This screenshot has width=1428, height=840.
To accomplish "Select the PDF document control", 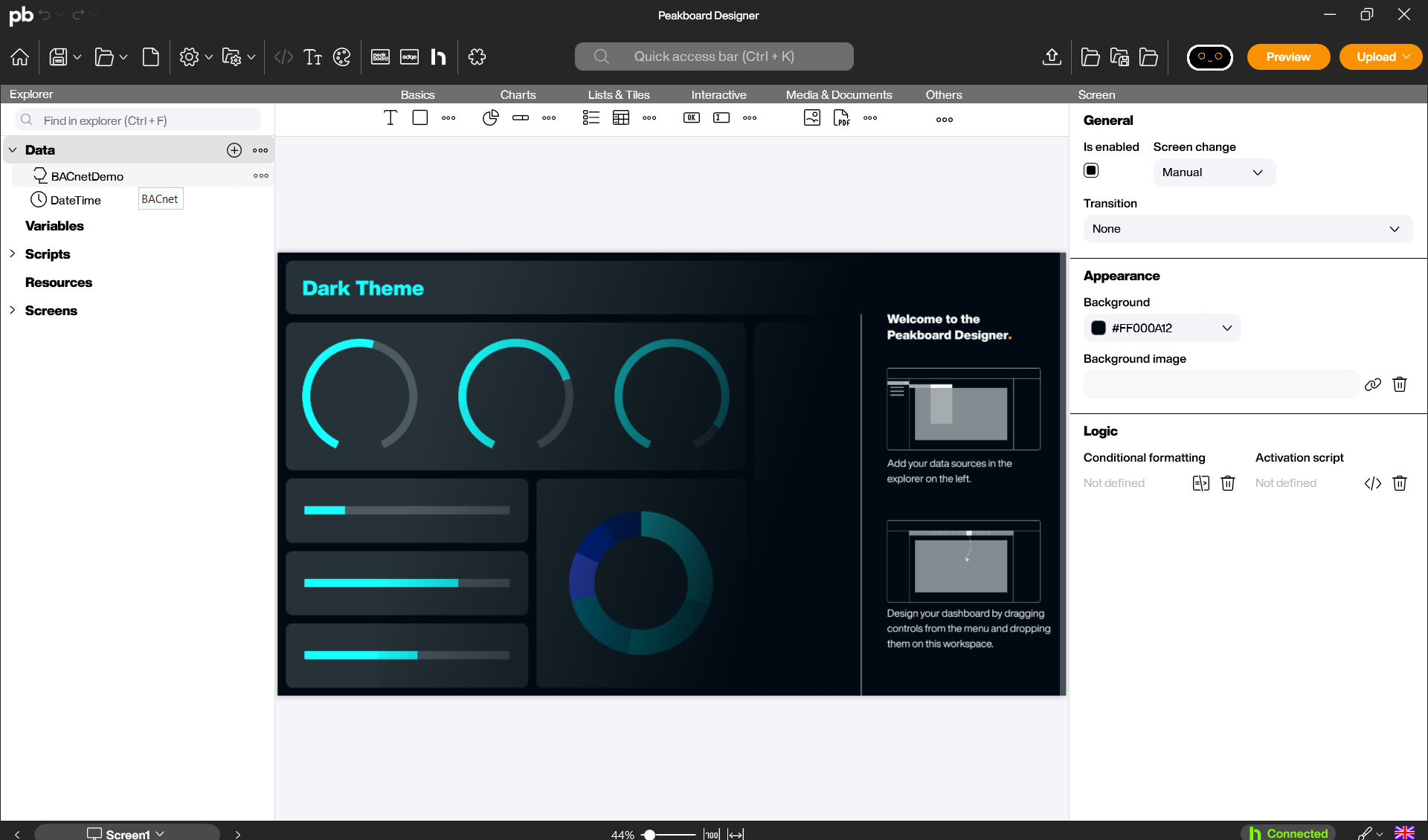I will pos(842,118).
